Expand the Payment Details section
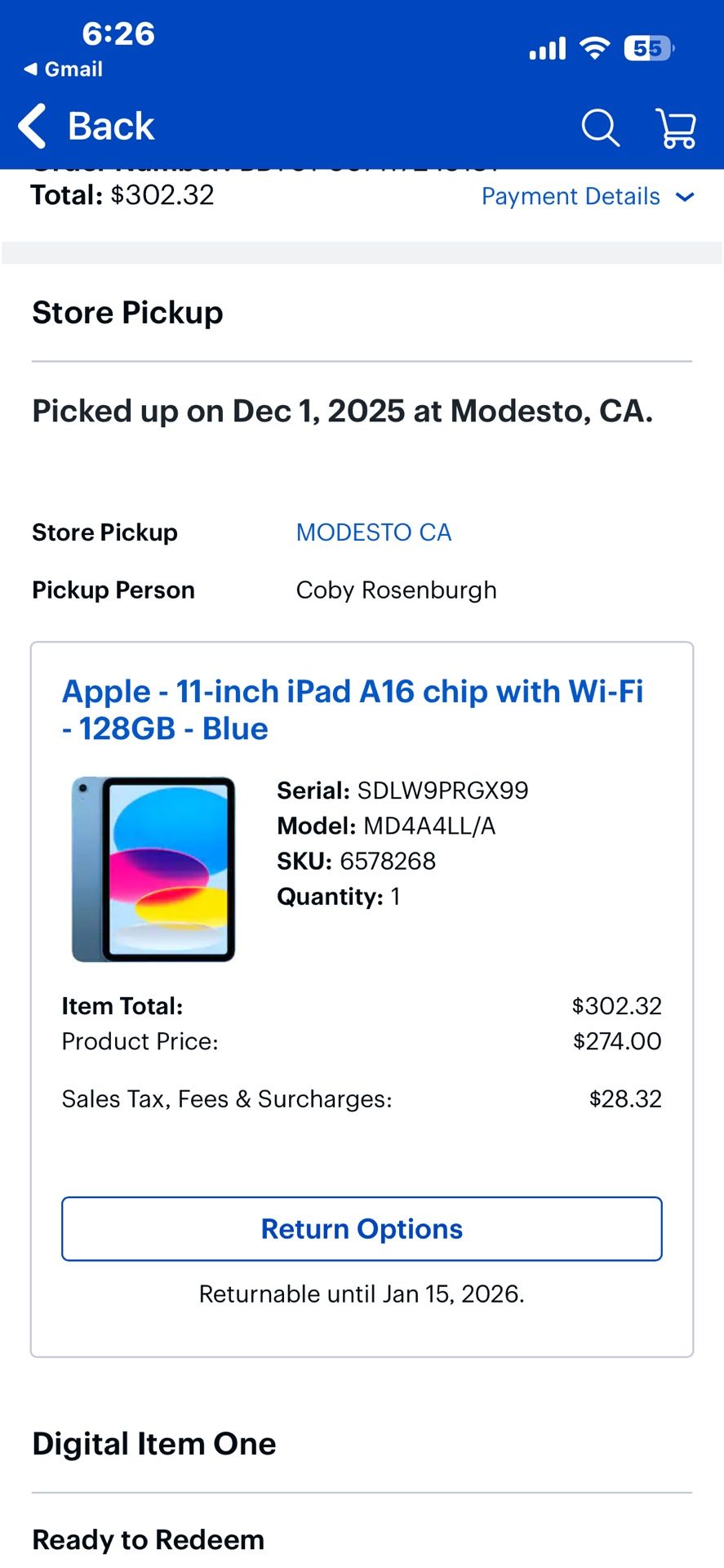Viewport: 724px width, 1568px height. pyautogui.click(x=570, y=196)
